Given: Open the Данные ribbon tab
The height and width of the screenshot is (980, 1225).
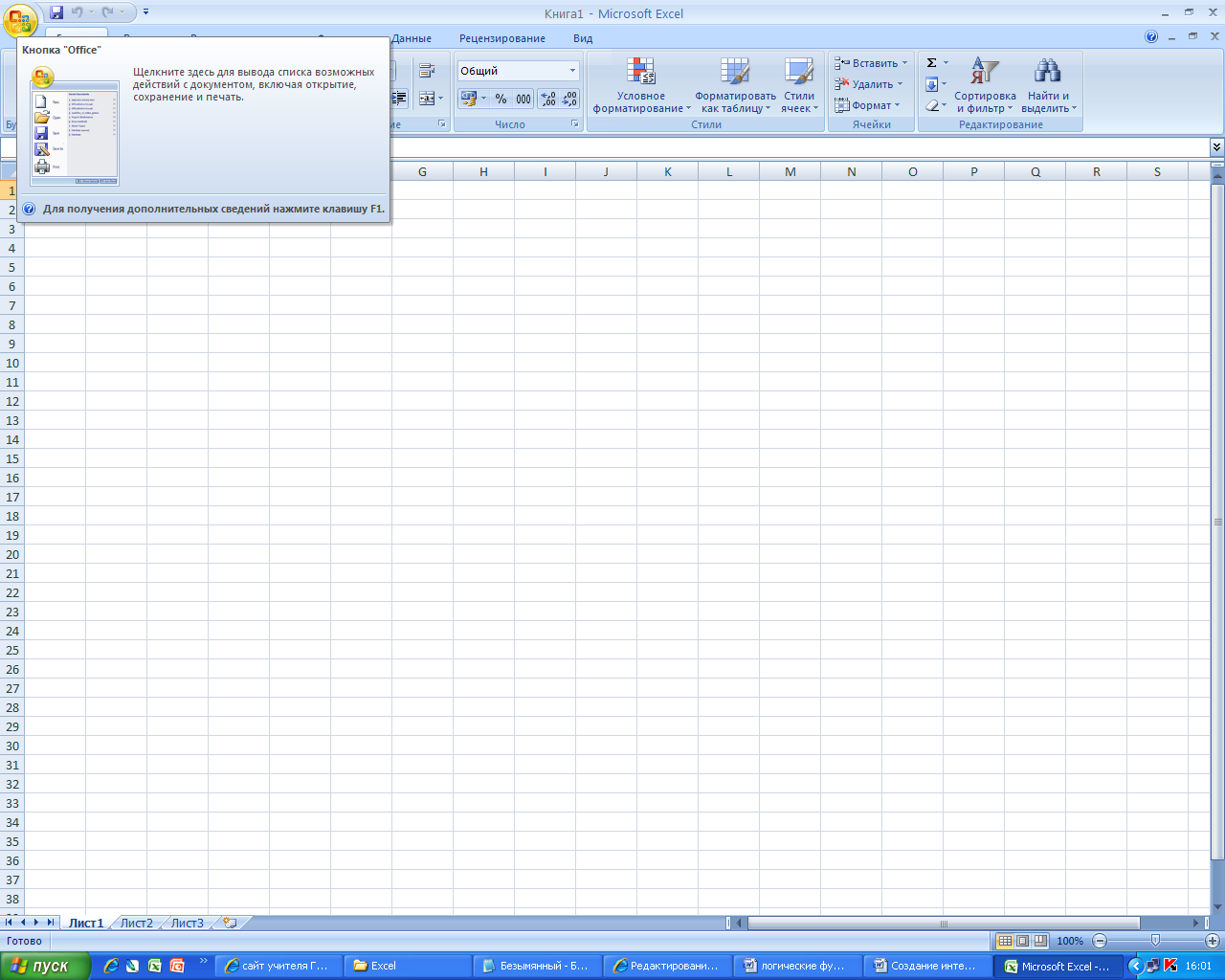Looking at the screenshot, I should [x=412, y=38].
